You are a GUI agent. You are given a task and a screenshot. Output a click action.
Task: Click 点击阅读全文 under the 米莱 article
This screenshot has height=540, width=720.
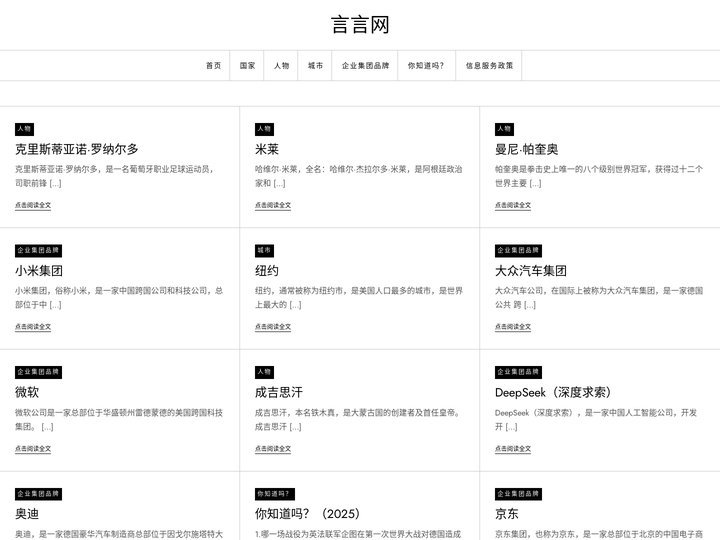coord(273,205)
